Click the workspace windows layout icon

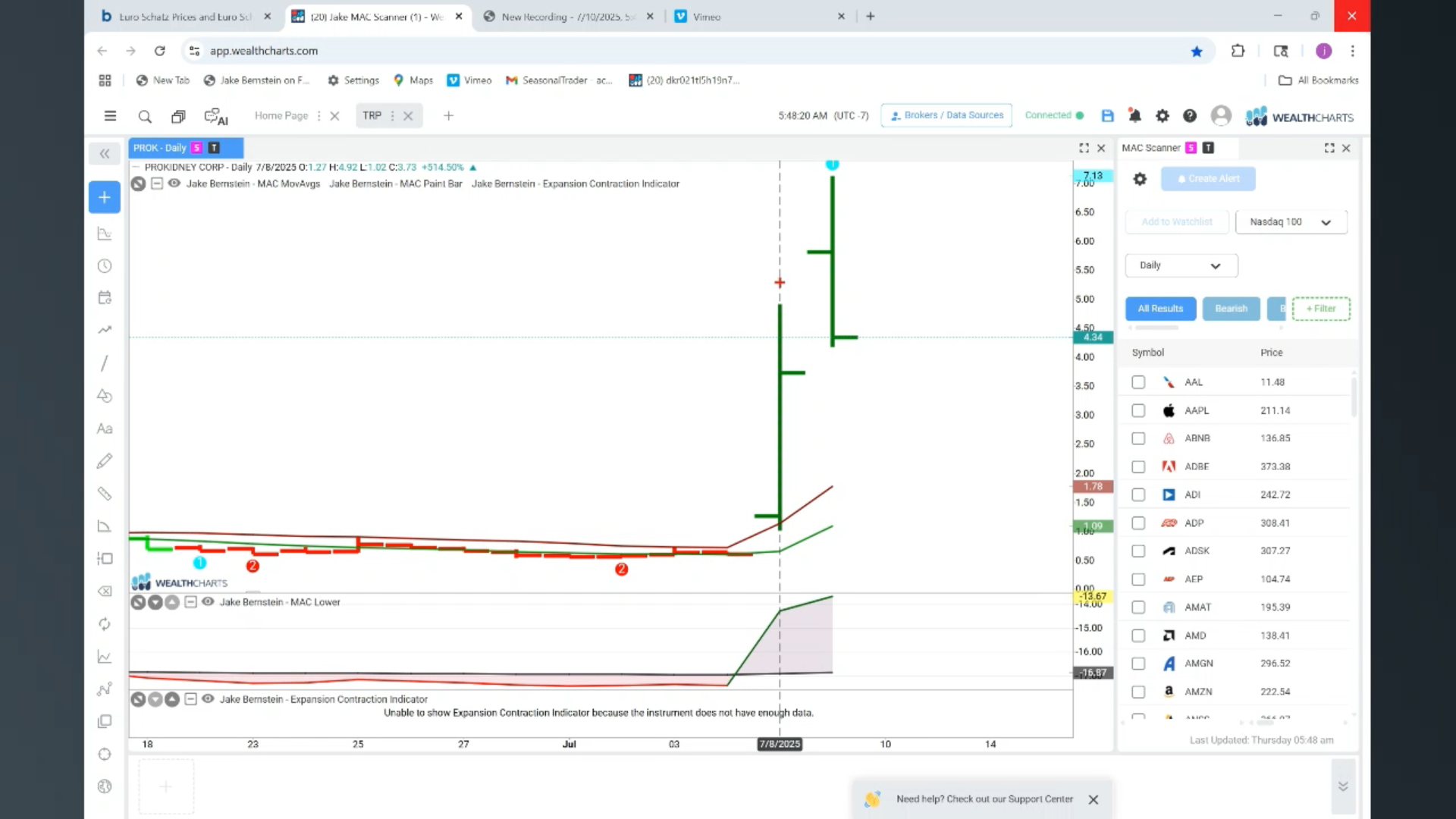(178, 116)
